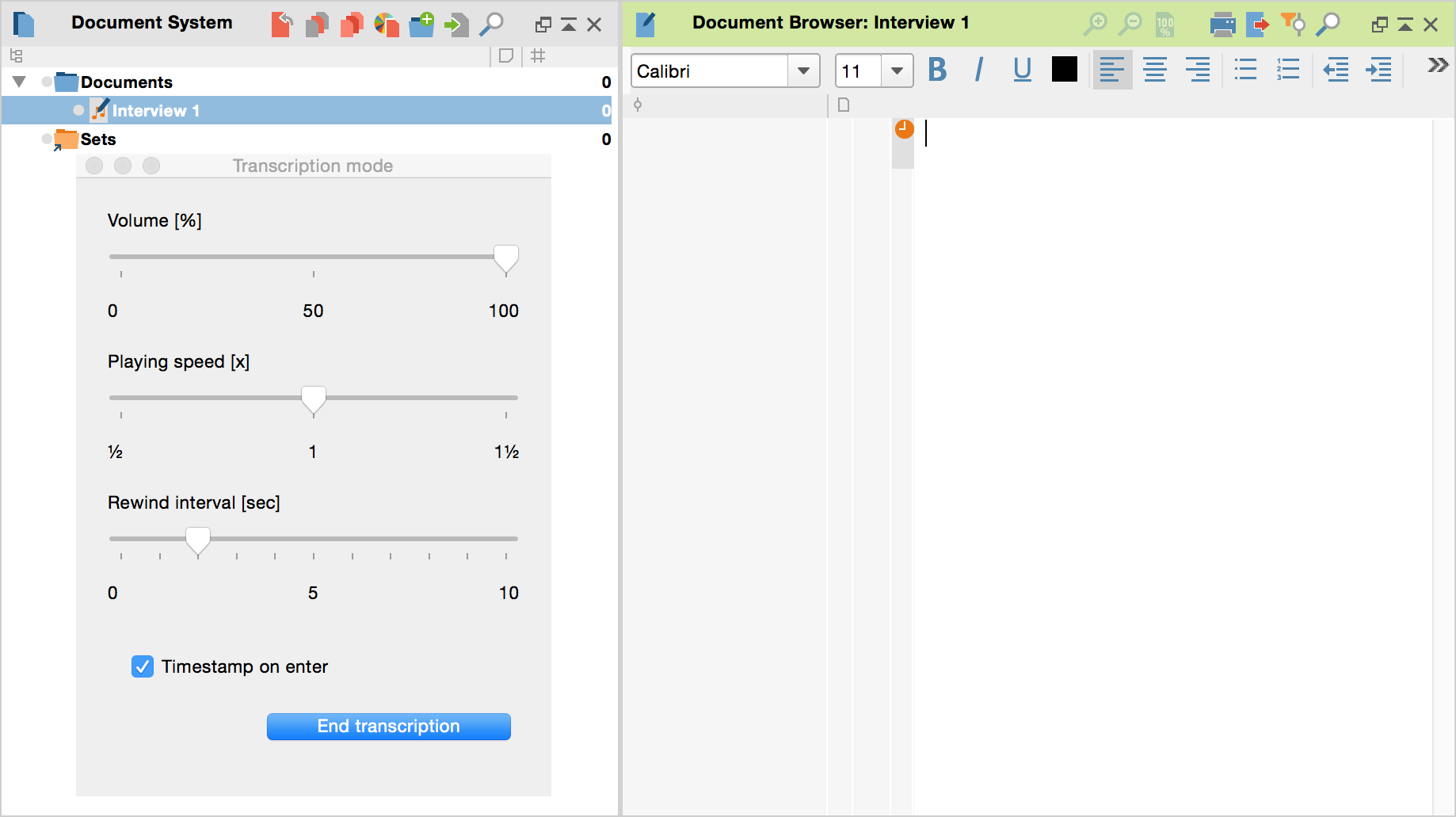Toggle Underline formatting
The image size is (1456, 817).
click(x=1022, y=70)
